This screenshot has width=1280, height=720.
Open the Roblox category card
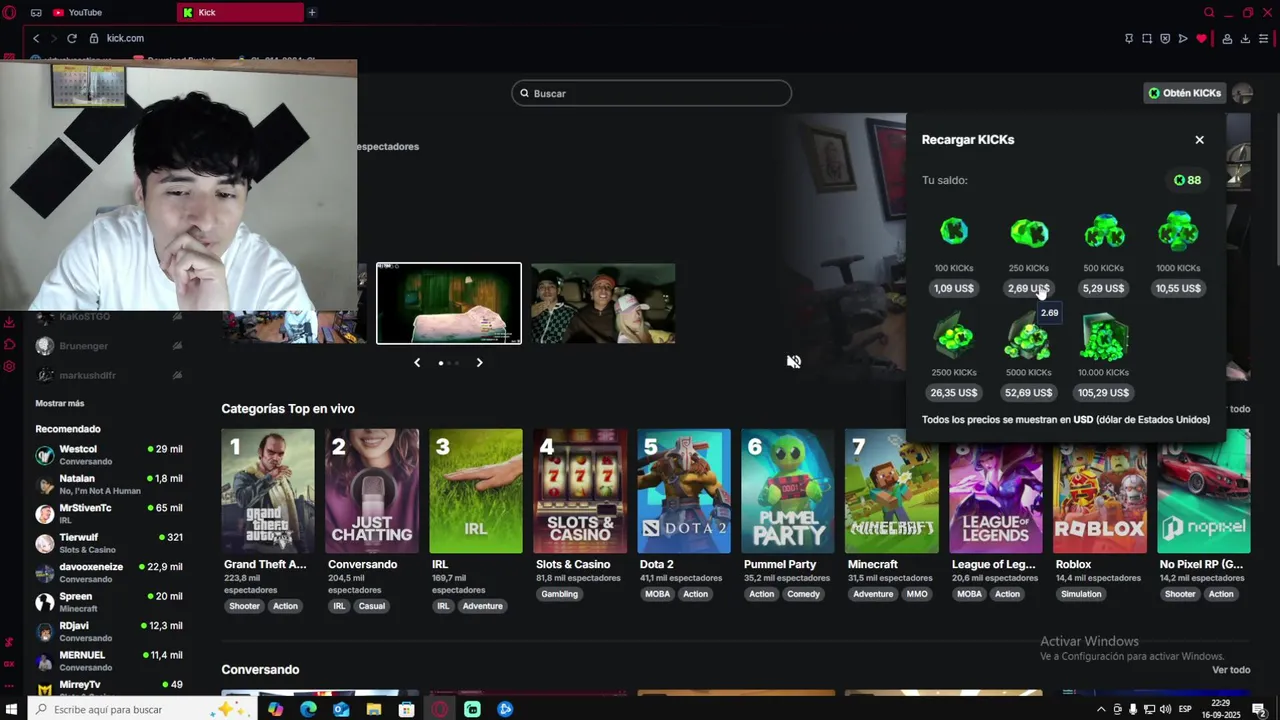[1100, 491]
